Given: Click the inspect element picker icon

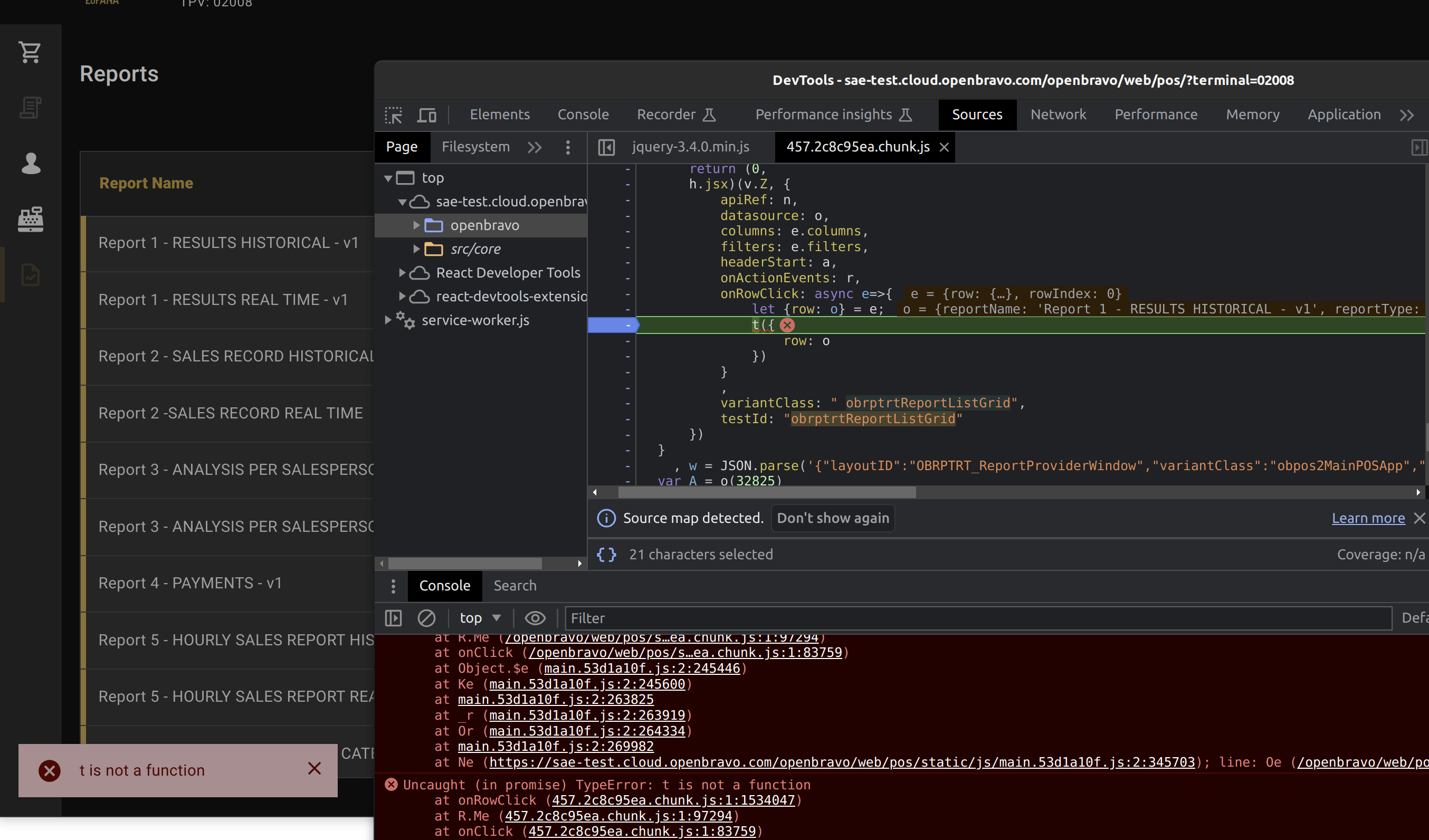Looking at the screenshot, I should (393, 115).
